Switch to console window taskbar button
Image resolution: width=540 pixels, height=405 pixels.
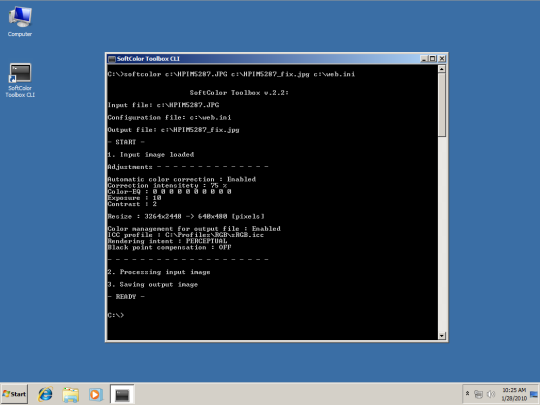(122, 394)
